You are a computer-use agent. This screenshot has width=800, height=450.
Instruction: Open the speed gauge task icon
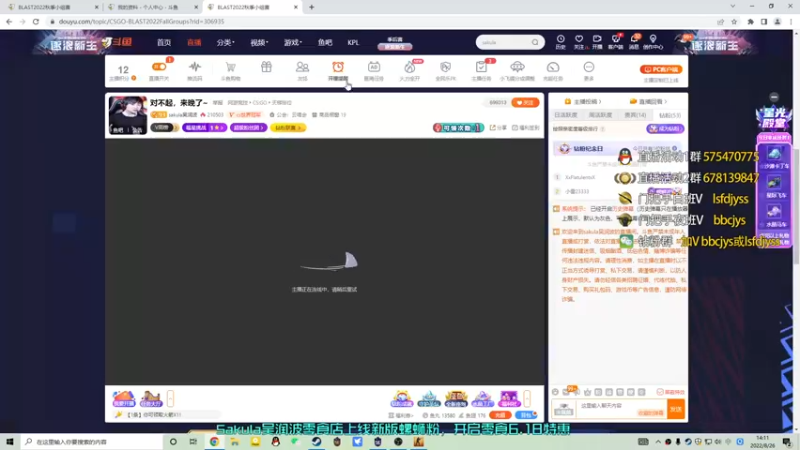tap(553, 67)
